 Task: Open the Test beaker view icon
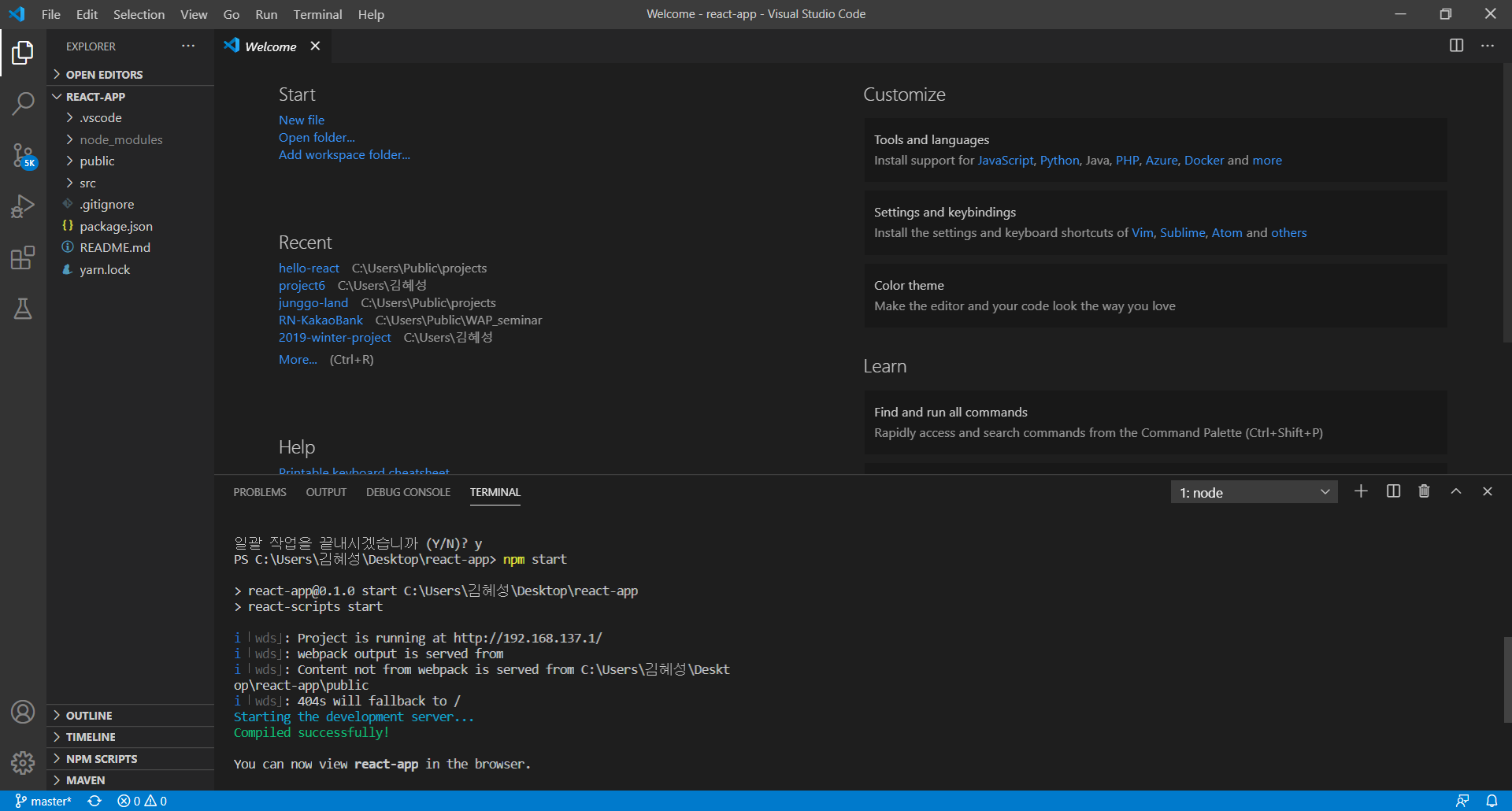pyautogui.click(x=23, y=309)
